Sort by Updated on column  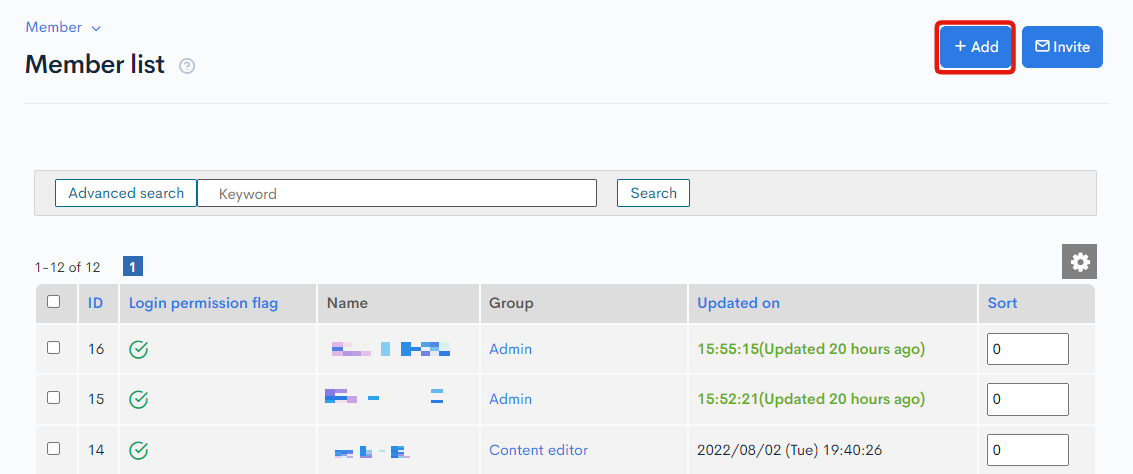coord(738,303)
